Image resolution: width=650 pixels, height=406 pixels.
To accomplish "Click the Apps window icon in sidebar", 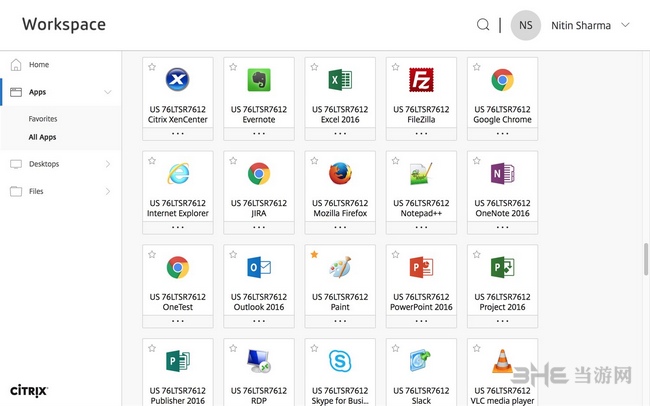I will [16, 92].
